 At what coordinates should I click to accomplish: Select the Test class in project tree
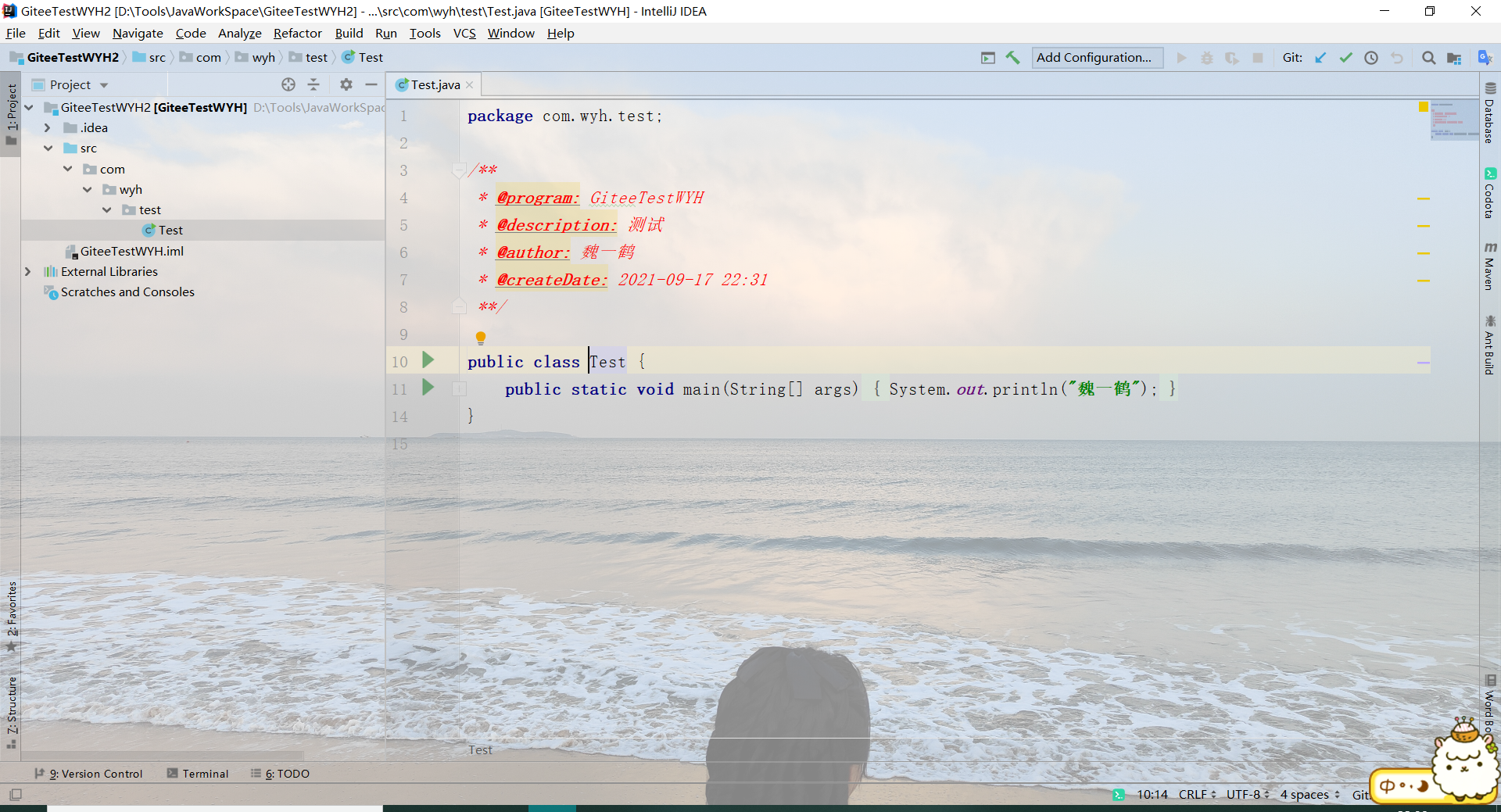tap(163, 230)
